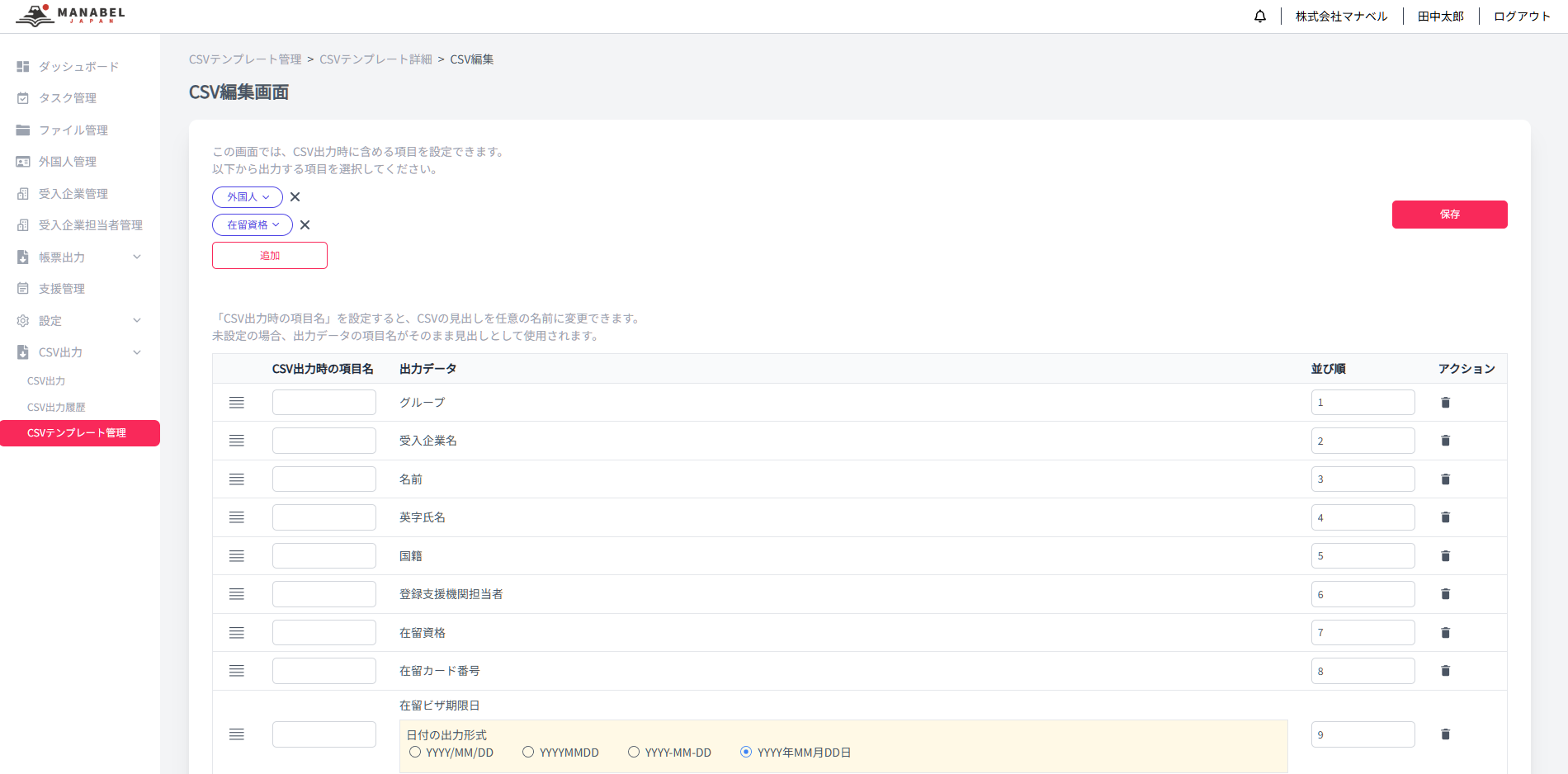Remove 在留カード番号 row via trash icon
1568x774 pixels.
click(1445, 671)
